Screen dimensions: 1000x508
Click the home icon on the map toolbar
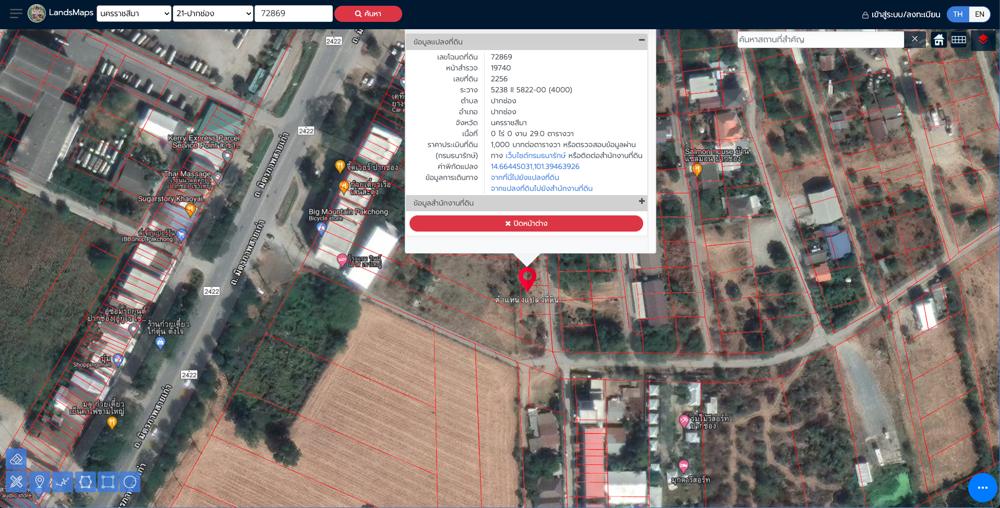point(939,40)
